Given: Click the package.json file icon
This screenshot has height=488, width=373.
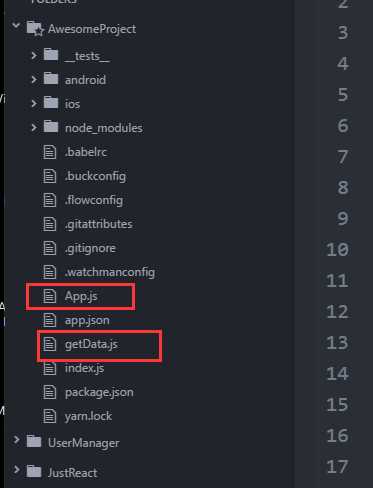Looking at the screenshot, I should coord(50,392).
